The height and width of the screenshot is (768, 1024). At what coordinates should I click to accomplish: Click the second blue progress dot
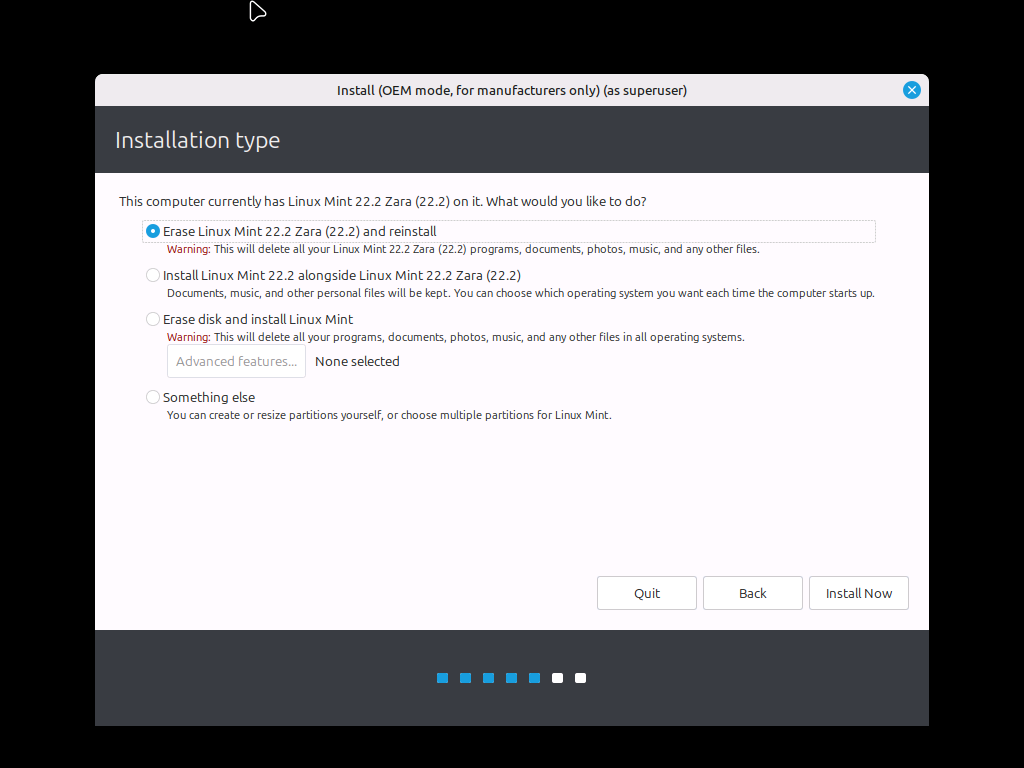pyautogui.click(x=465, y=678)
